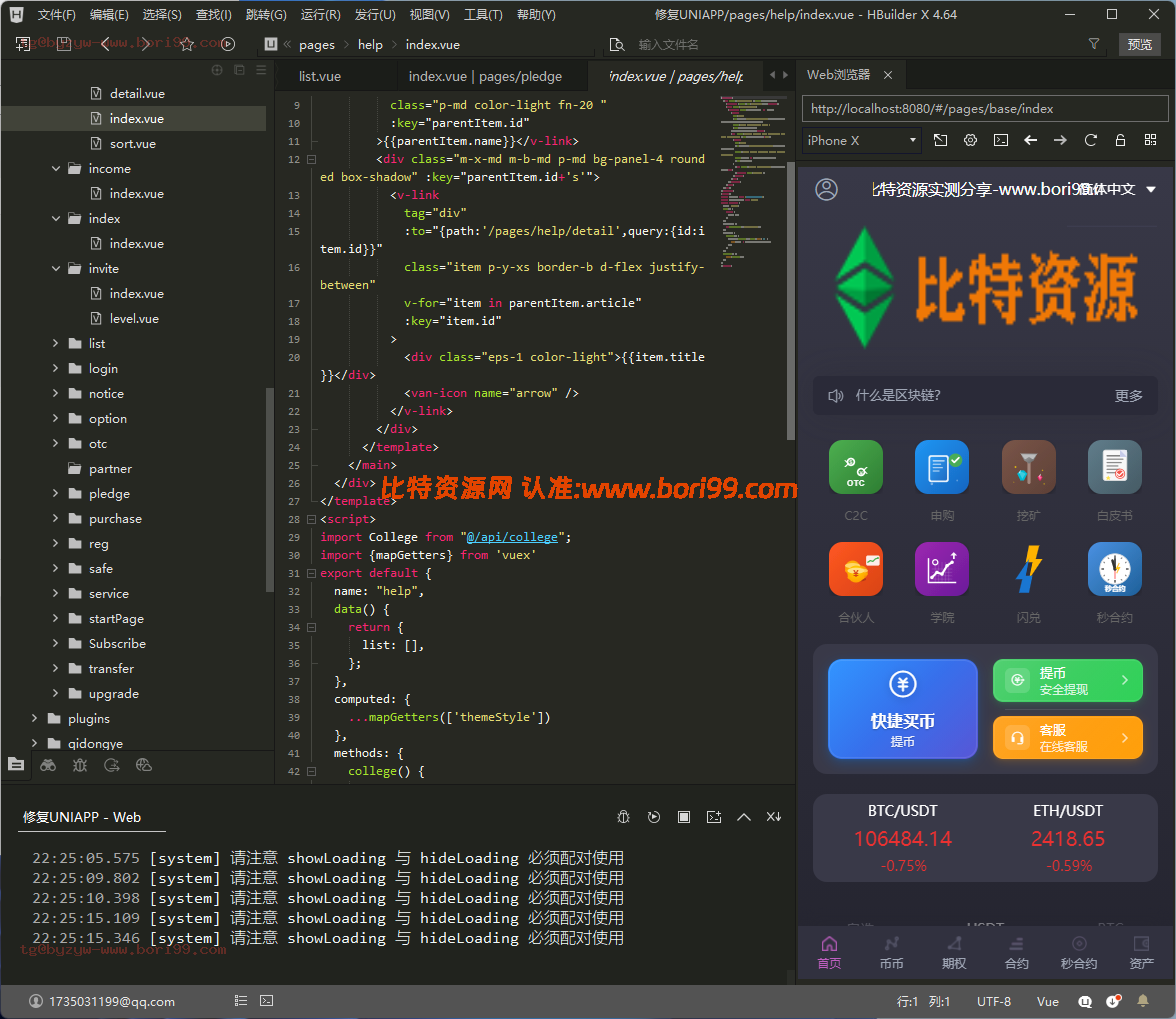Open the web browser settings gear

click(x=970, y=140)
